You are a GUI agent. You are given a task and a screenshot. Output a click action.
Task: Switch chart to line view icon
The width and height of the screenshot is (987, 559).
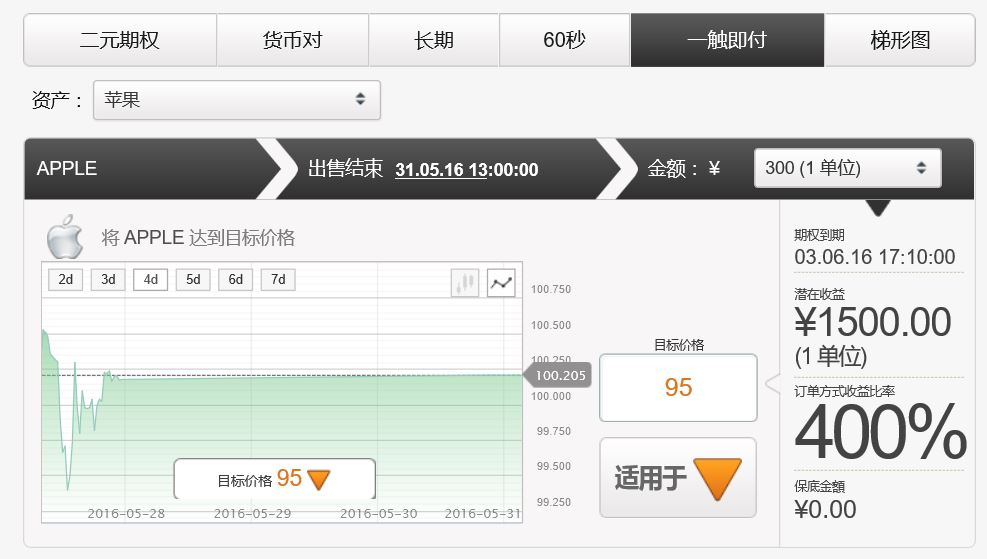click(x=501, y=283)
